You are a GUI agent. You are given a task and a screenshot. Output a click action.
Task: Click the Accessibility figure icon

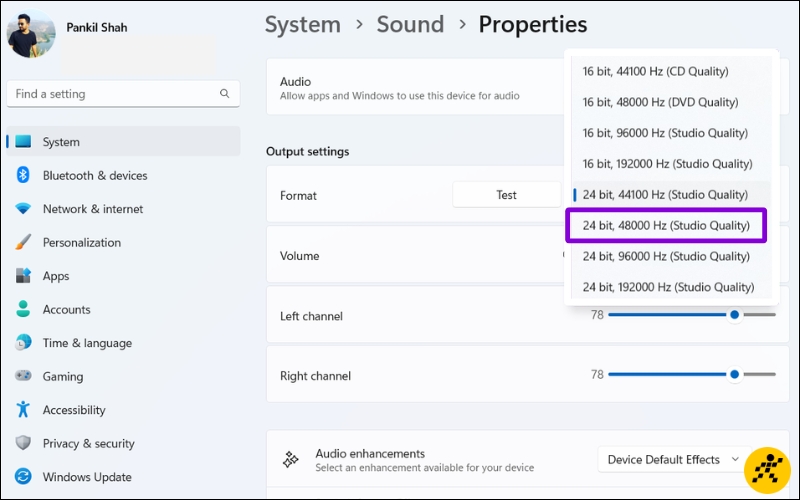(x=23, y=409)
